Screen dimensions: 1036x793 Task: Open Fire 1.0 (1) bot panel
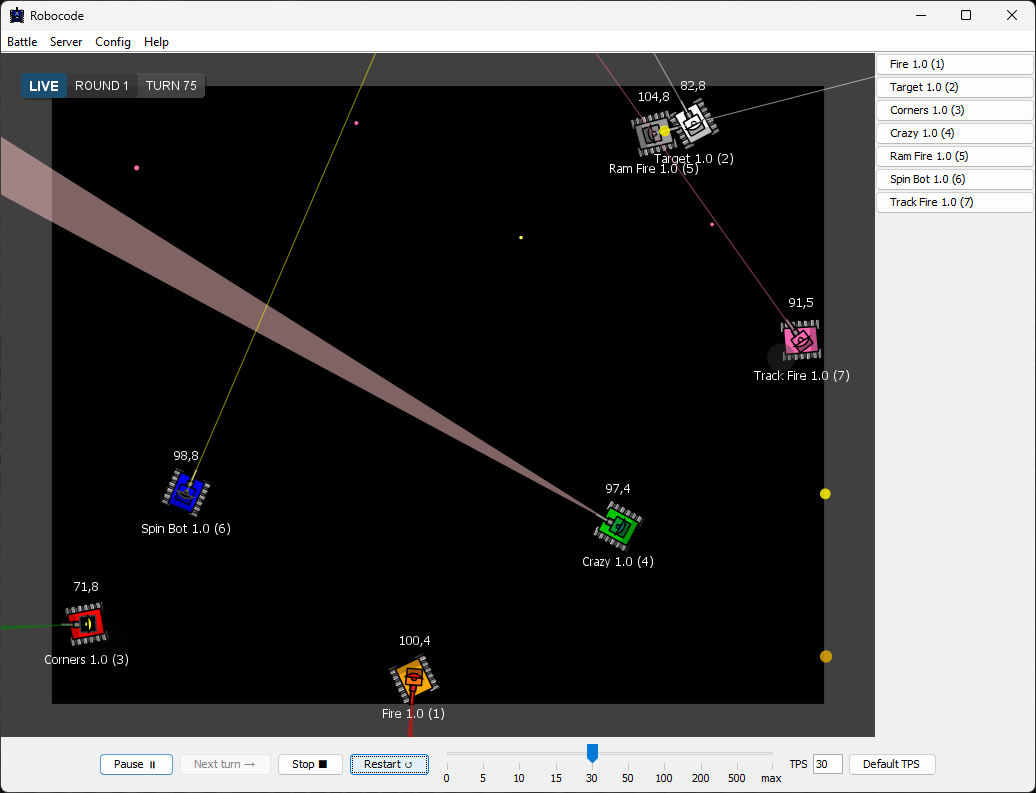pos(954,64)
